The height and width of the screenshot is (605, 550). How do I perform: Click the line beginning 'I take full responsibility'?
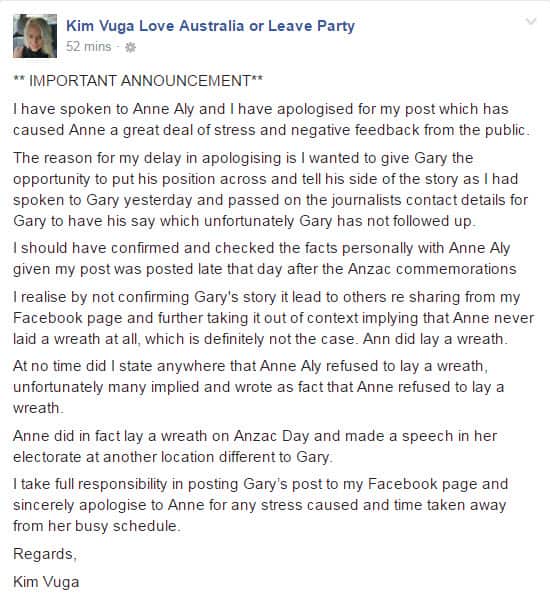coord(261,484)
